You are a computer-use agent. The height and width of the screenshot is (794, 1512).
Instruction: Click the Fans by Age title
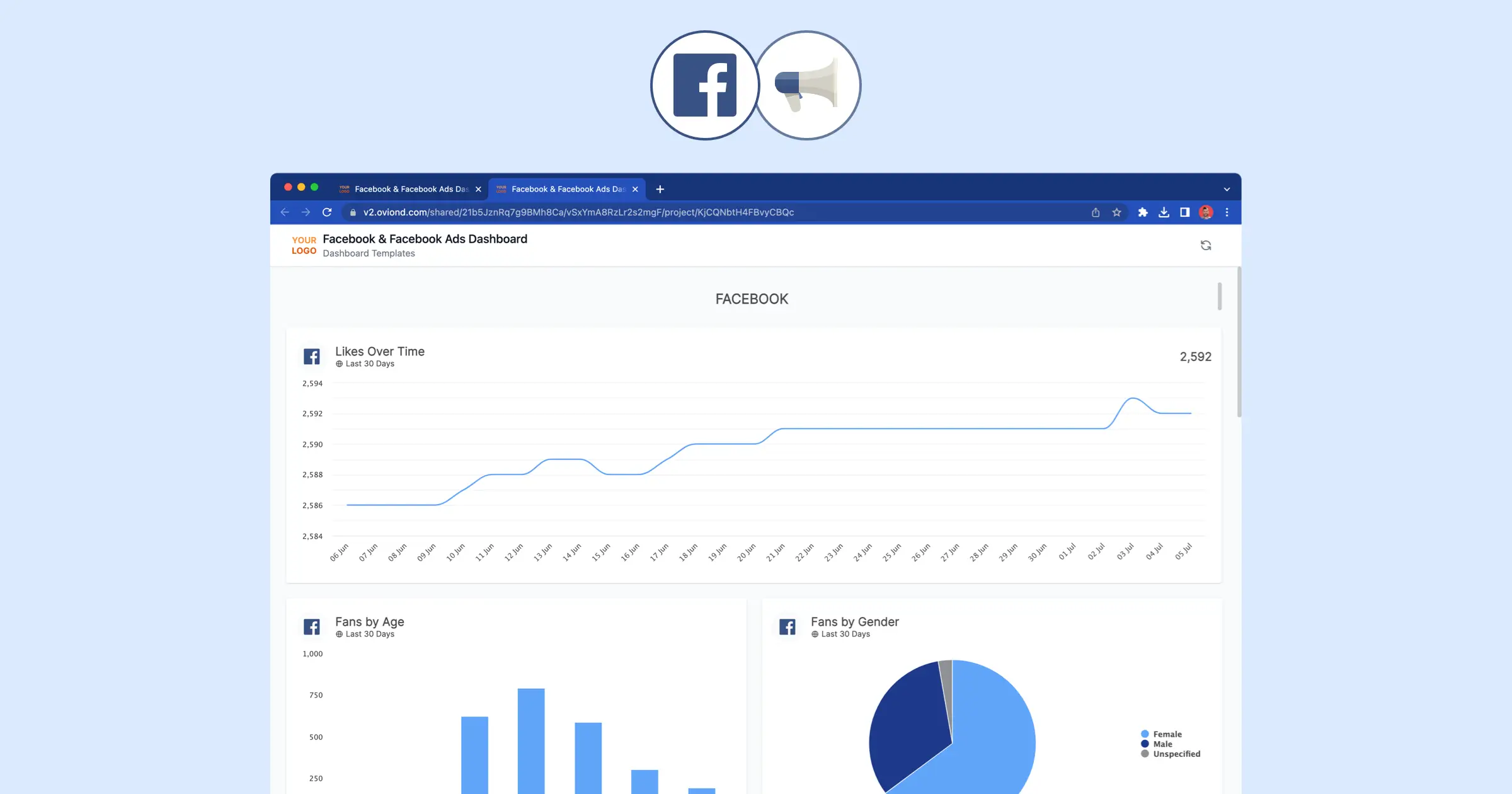coord(370,622)
